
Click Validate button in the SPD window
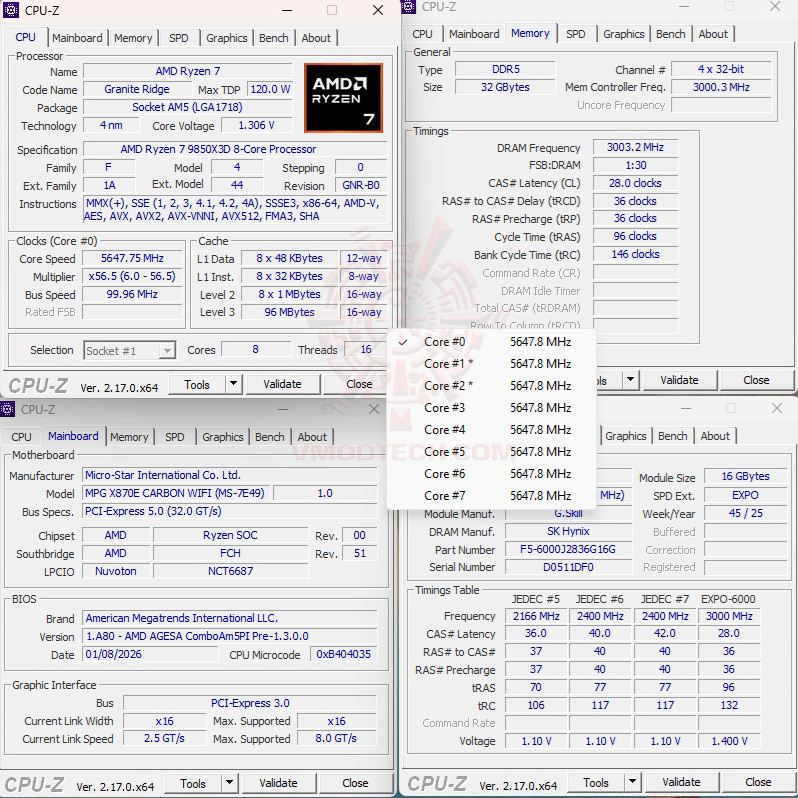[x=681, y=782]
